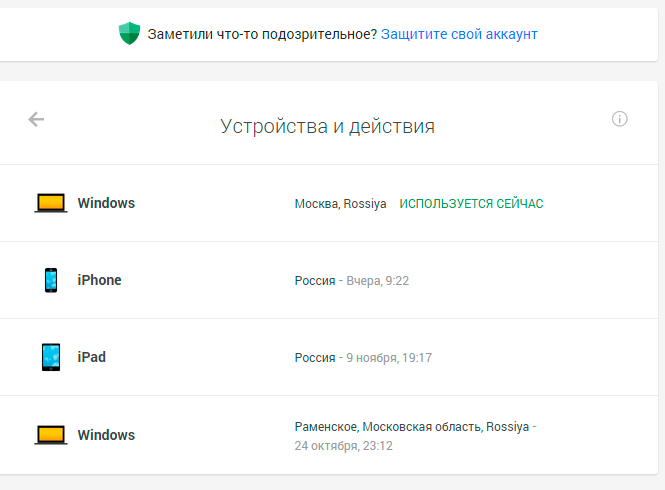Screen dimensions: 665x490
Task: Select the iPad device name
Action: pos(91,357)
